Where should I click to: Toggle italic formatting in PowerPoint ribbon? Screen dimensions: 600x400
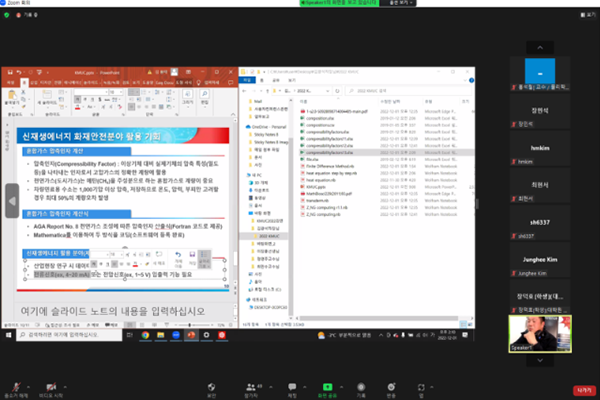pos(85,100)
